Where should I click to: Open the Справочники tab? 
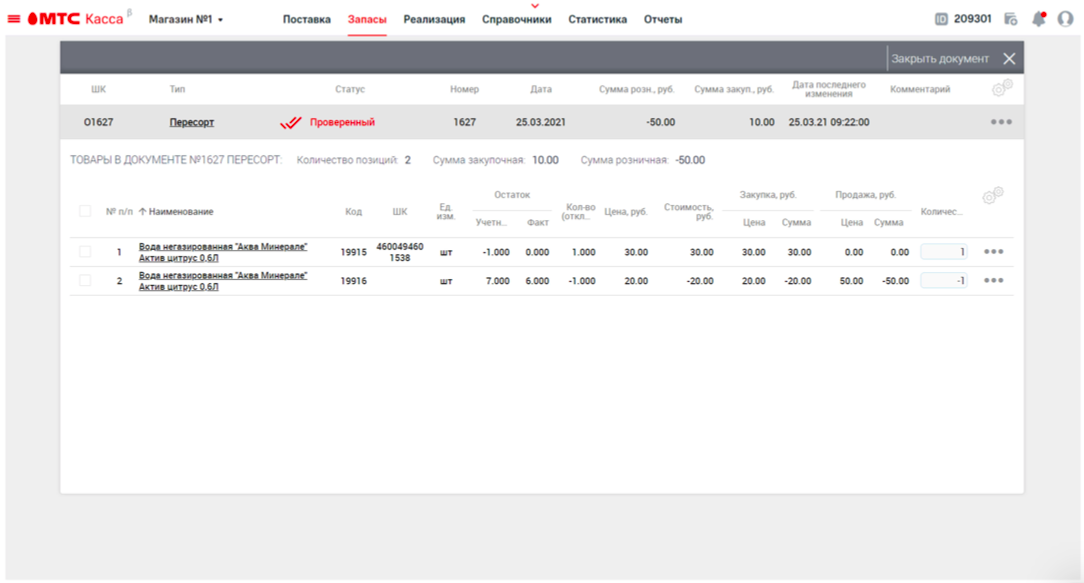[516, 19]
